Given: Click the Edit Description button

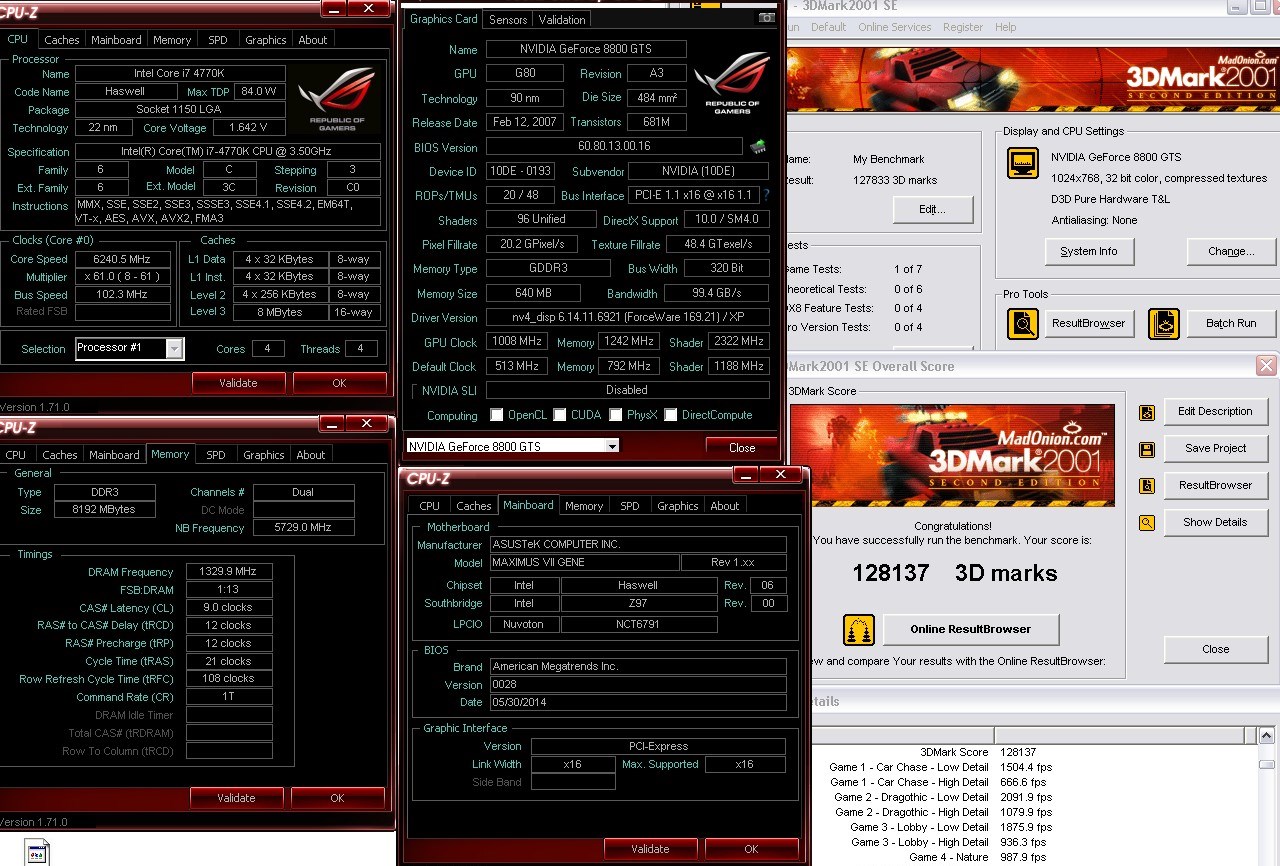Looking at the screenshot, I should pyautogui.click(x=1215, y=411).
